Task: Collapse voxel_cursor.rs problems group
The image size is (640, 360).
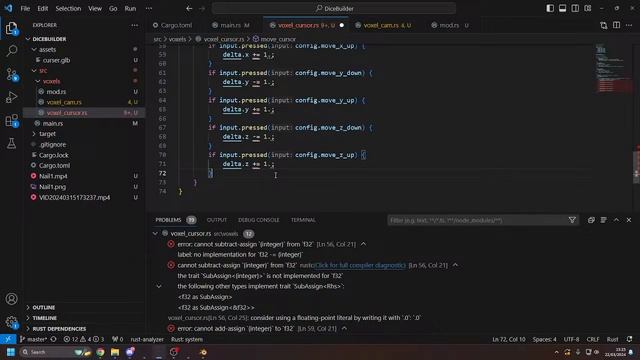Action: point(155,233)
